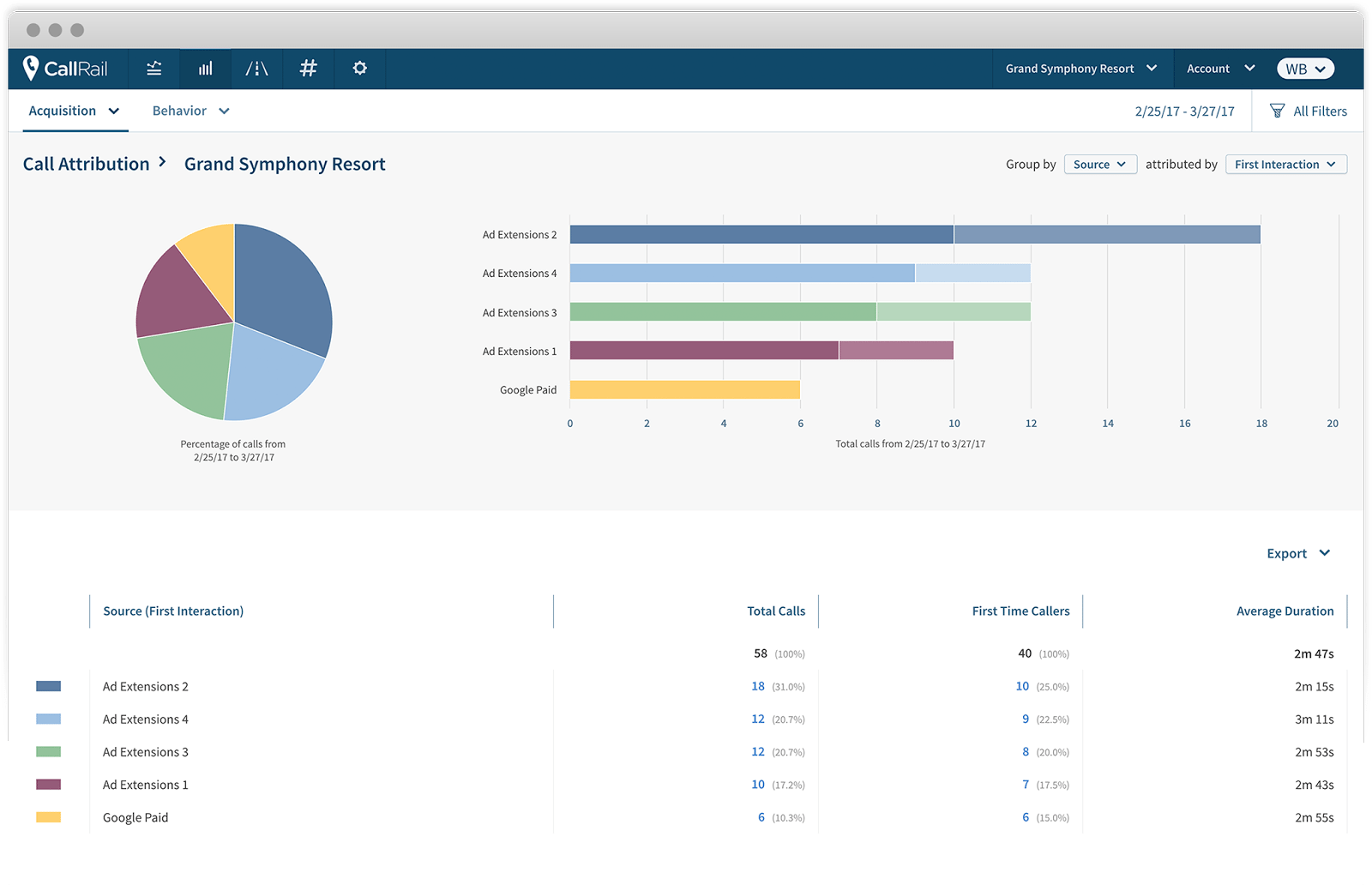Open the hash tracking numbers icon
1372x885 pixels.
click(x=309, y=69)
